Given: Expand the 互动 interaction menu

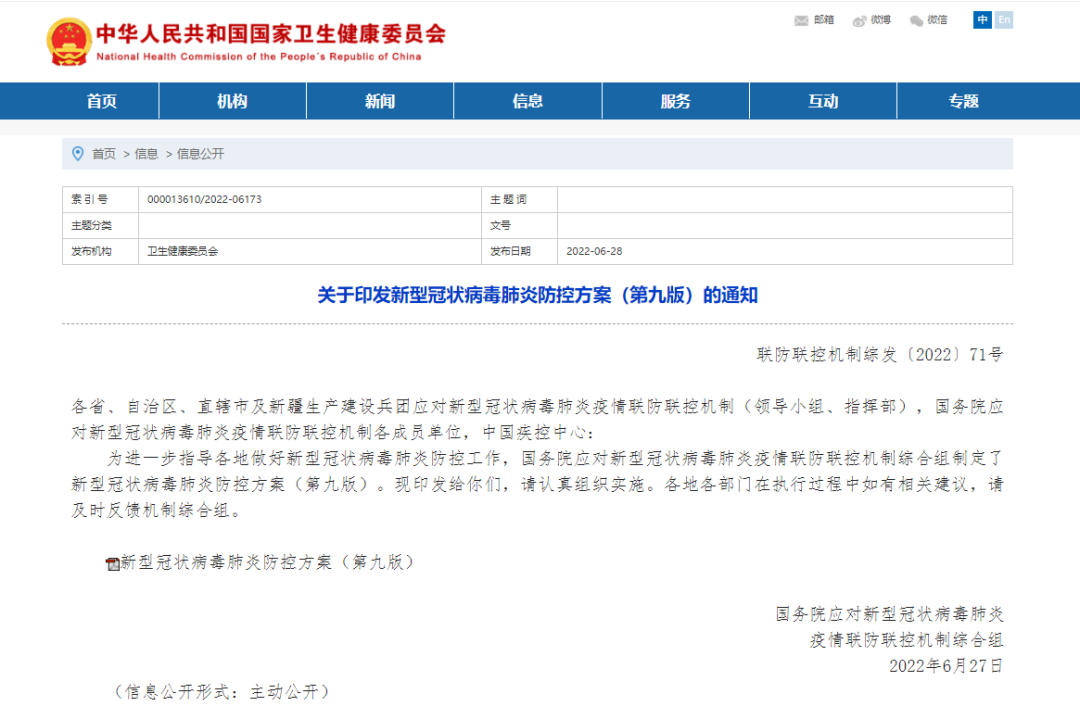Looking at the screenshot, I should coord(823,100).
